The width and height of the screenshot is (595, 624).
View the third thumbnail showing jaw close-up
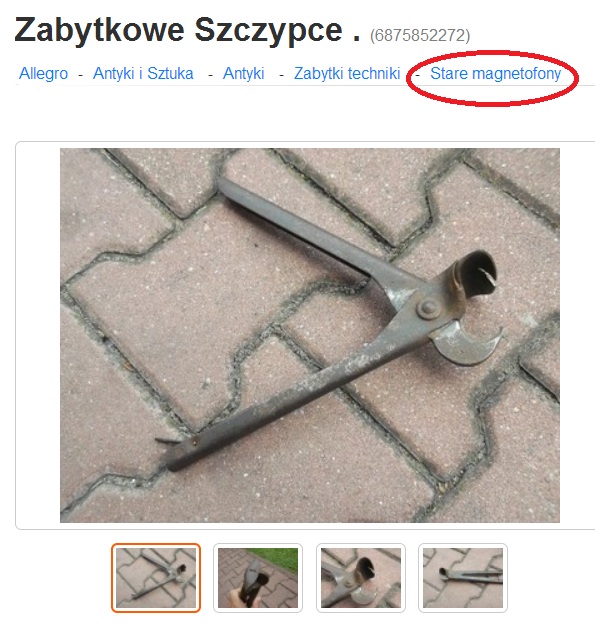361,577
